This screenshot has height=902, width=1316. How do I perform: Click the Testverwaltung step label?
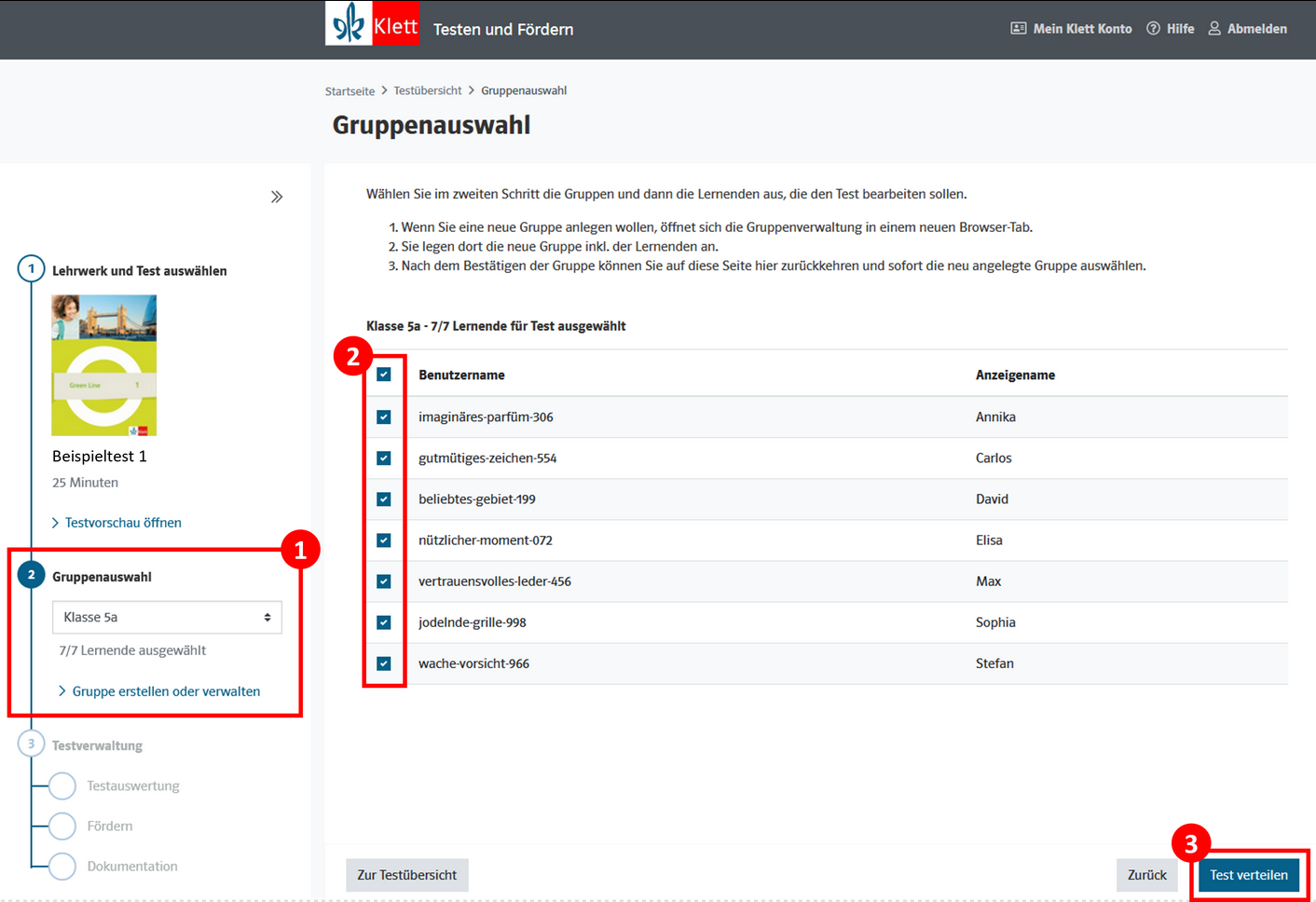[x=97, y=745]
